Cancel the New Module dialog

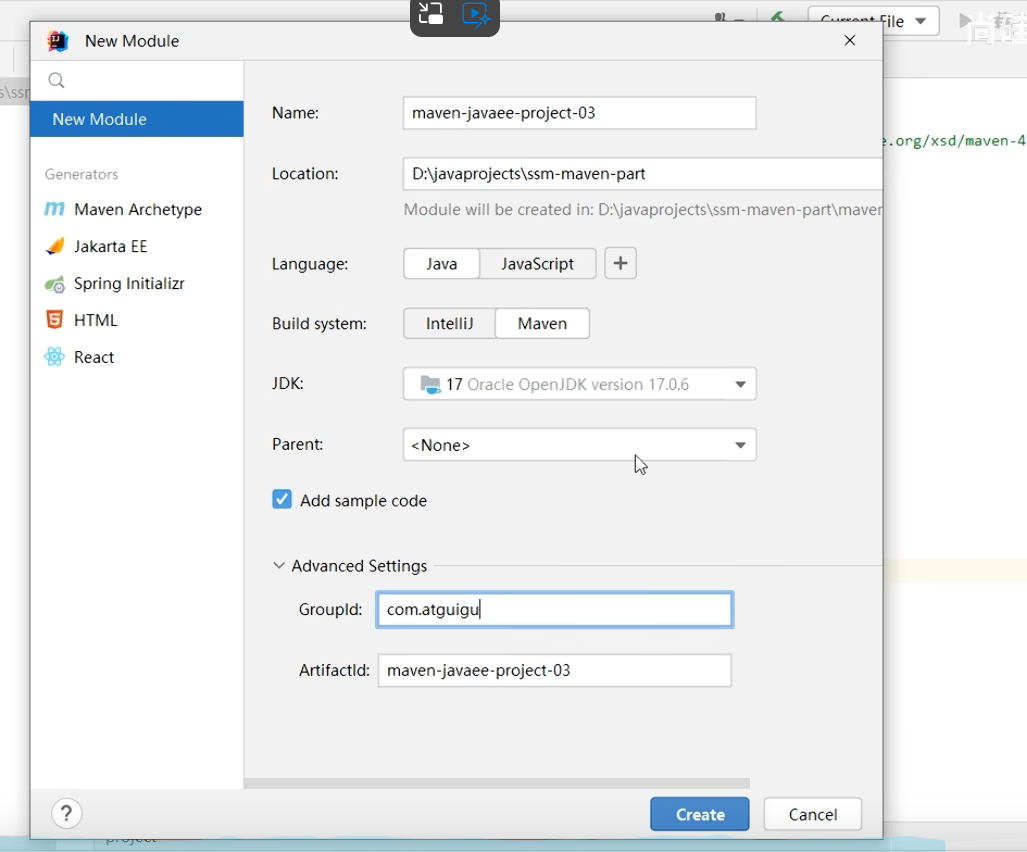point(813,814)
